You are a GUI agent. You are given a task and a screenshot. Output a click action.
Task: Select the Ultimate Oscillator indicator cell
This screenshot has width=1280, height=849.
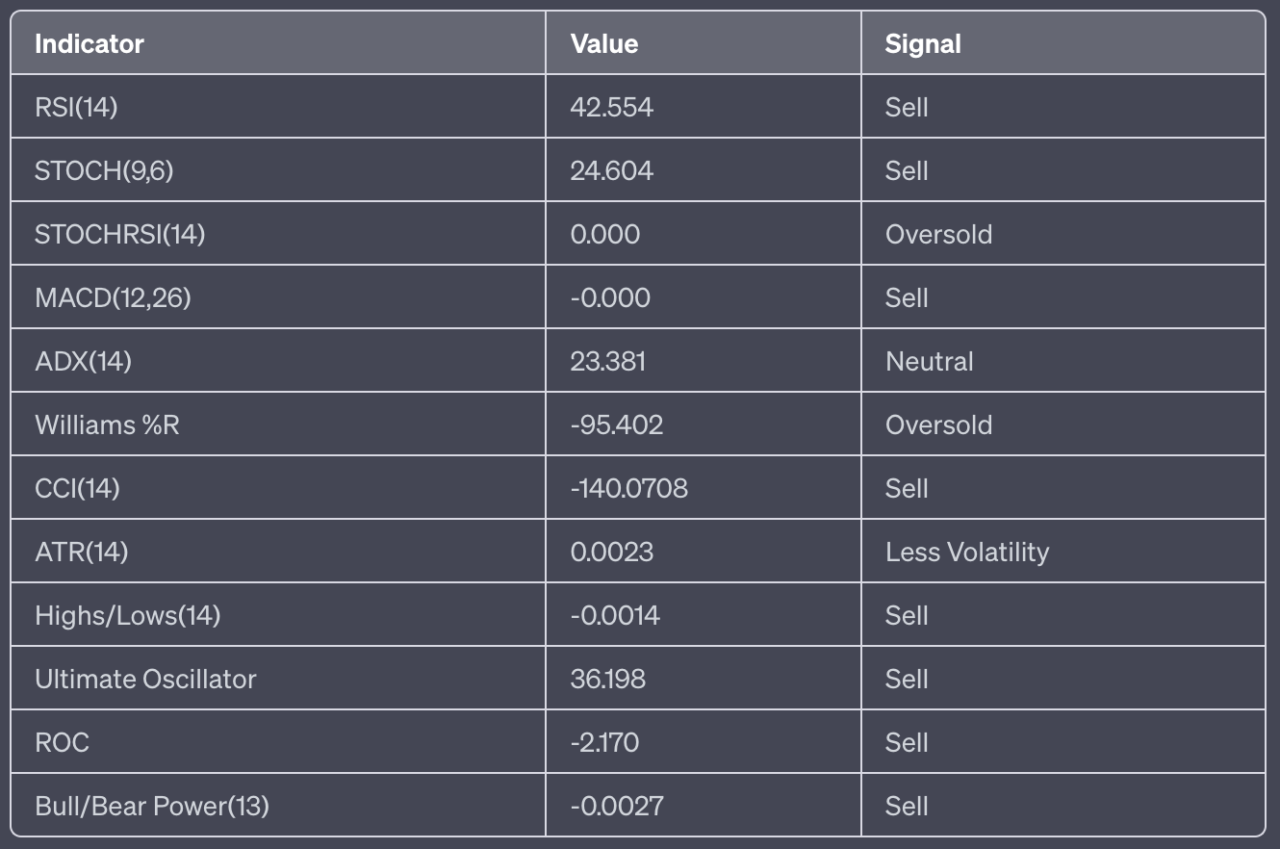tap(145, 679)
